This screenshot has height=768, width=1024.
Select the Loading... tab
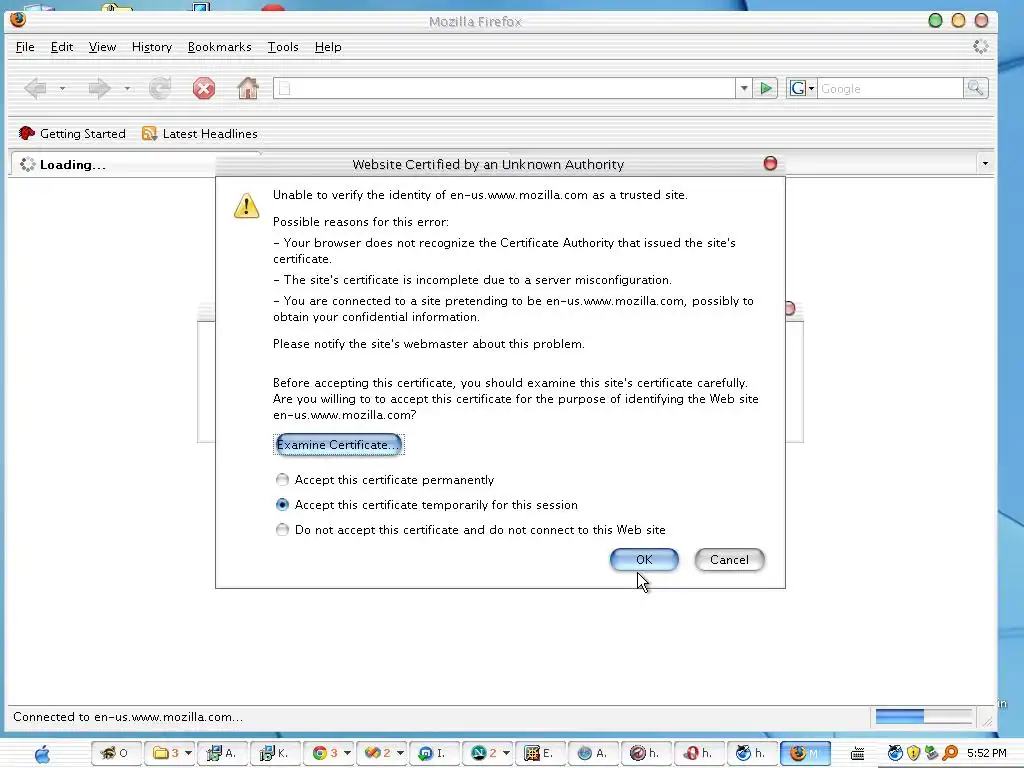coord(112,165)
